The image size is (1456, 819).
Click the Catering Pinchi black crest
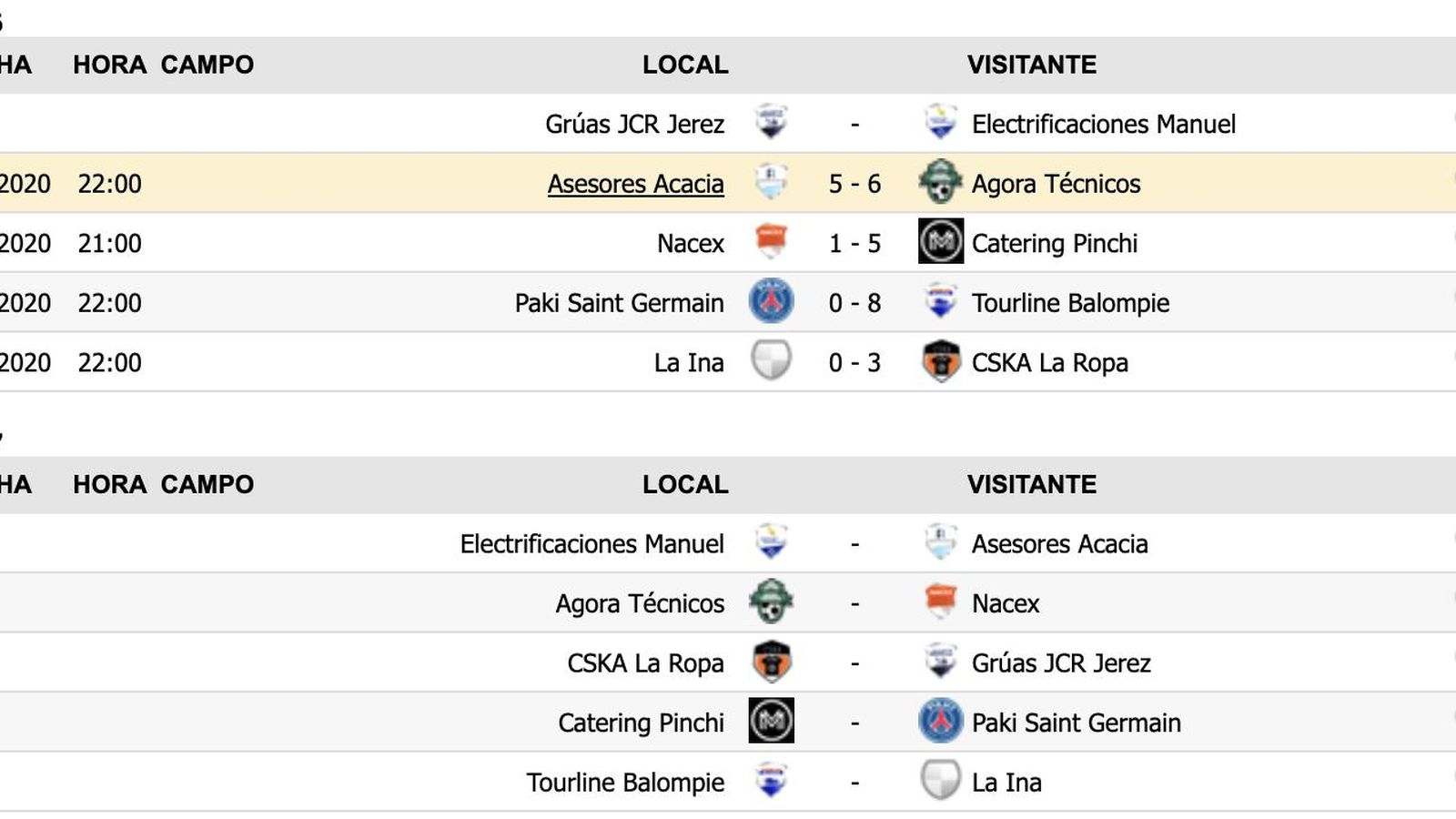click(x=941, y=243)
